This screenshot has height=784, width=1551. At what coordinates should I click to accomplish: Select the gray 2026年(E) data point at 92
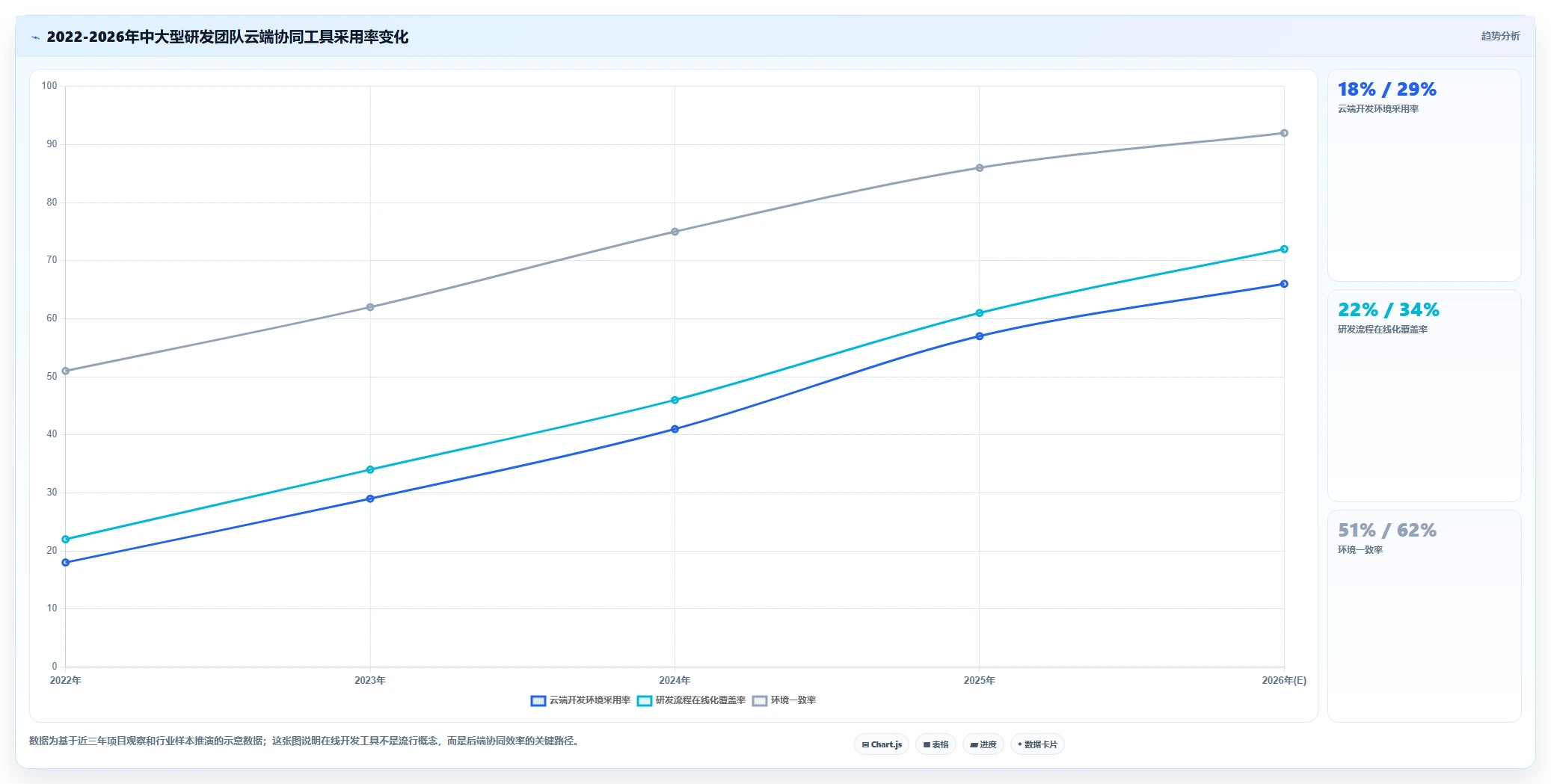(x=1284, y=133)
